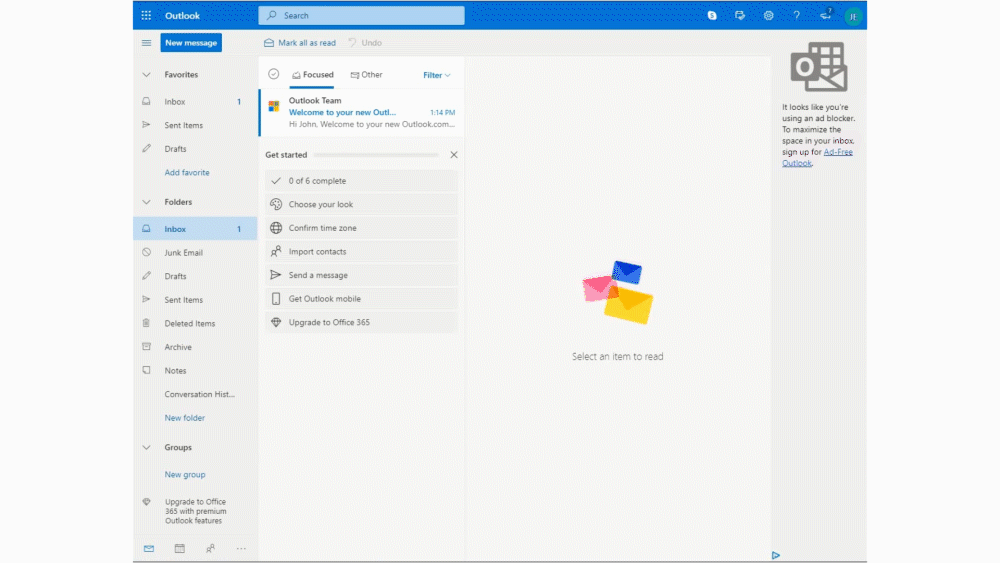The width and height of the screenshot is (1000, 563).
Task: Click the Mail icon in bottom bar
Action: [x=149, y=548]
